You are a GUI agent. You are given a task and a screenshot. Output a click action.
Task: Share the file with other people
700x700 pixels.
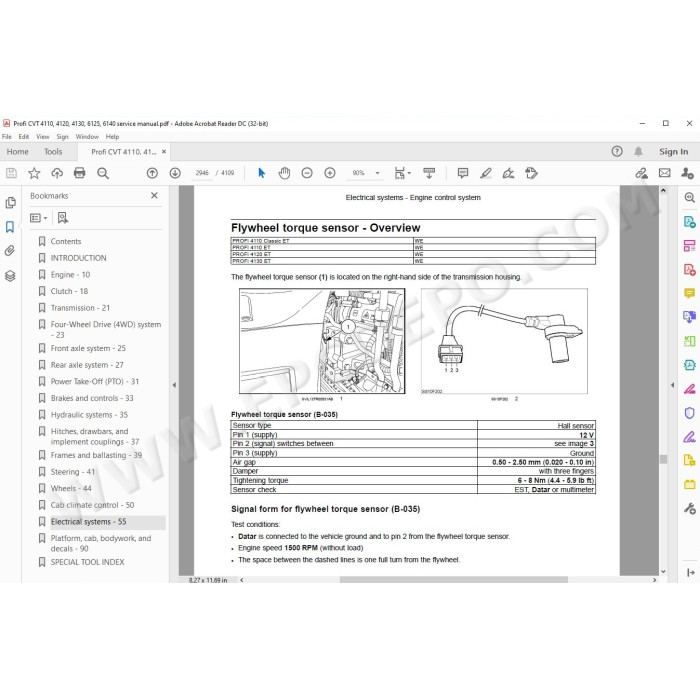688,173
